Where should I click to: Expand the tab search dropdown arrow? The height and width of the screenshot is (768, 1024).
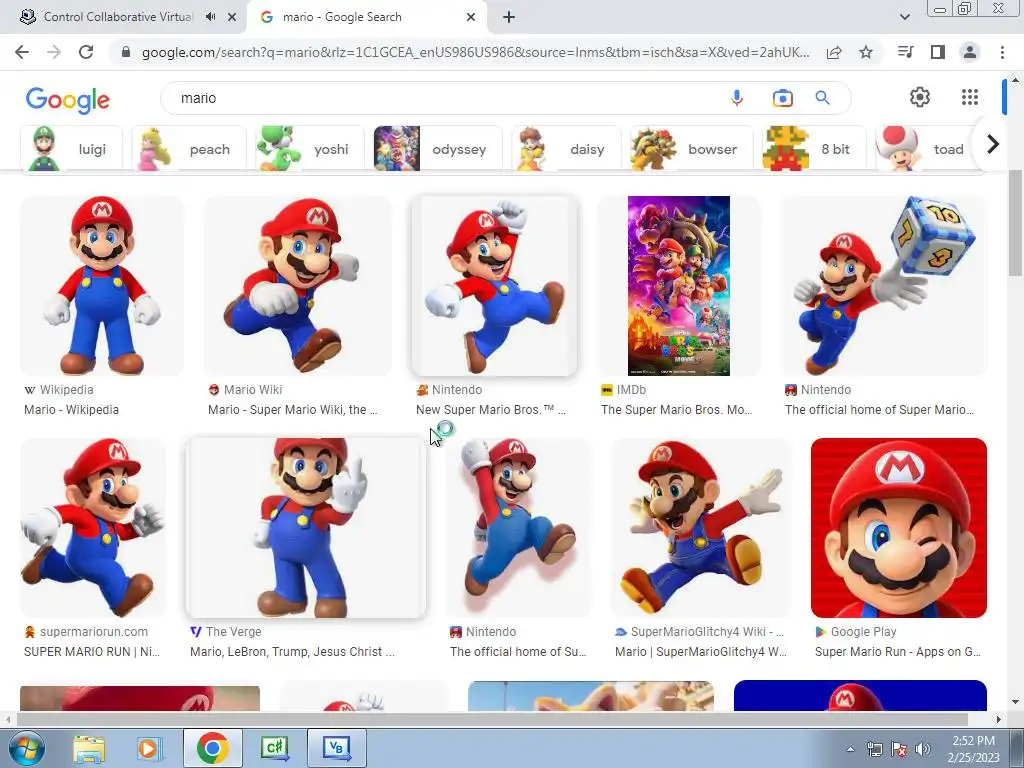click(x=904, y=17)
